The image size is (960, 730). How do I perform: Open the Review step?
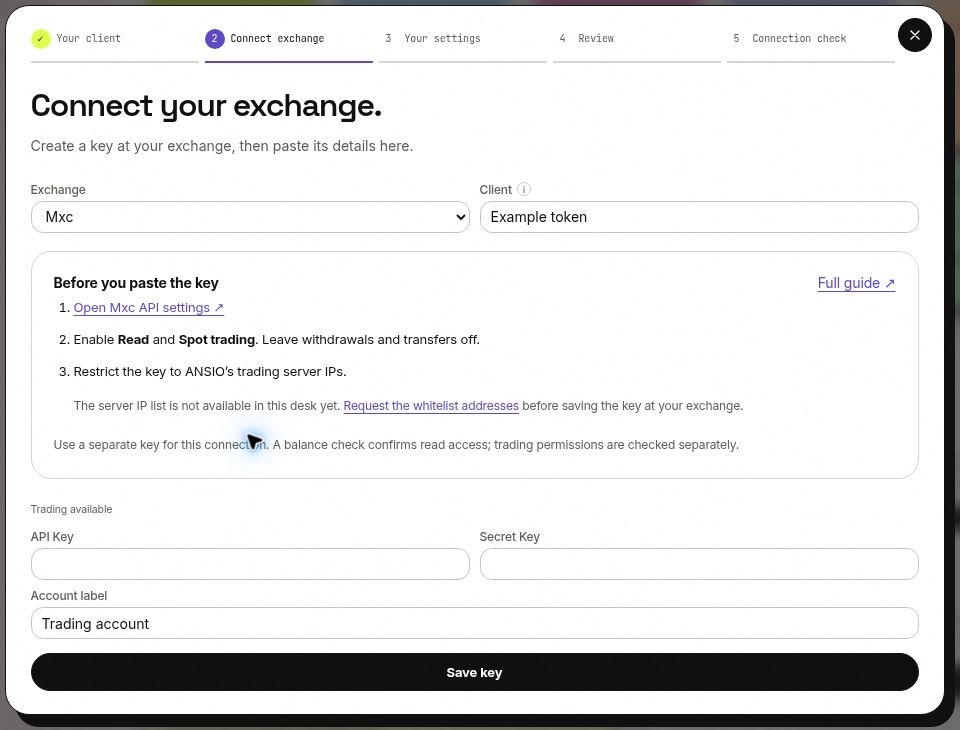click(x=637, y=43)
